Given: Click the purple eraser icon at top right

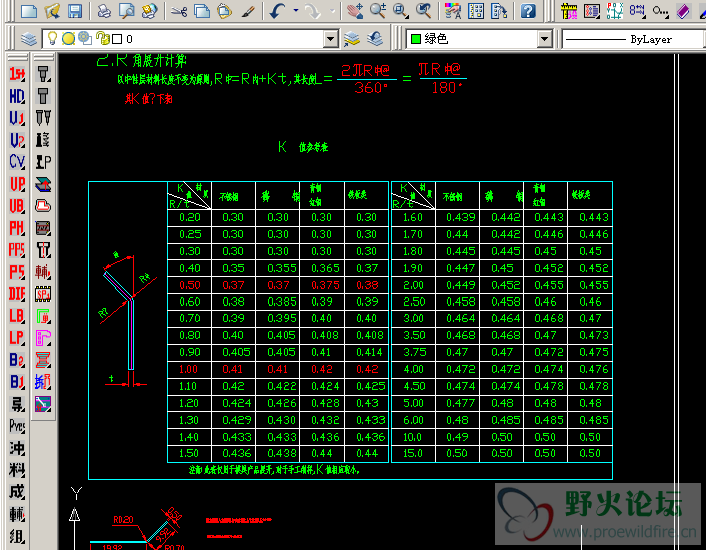Looking at the screenshot, I should pos(683,11).
